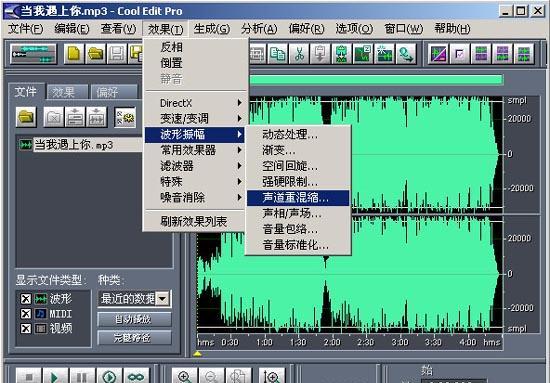Open a file with the toolbar folder icon
550x383 pixels.
coord(95,54)
